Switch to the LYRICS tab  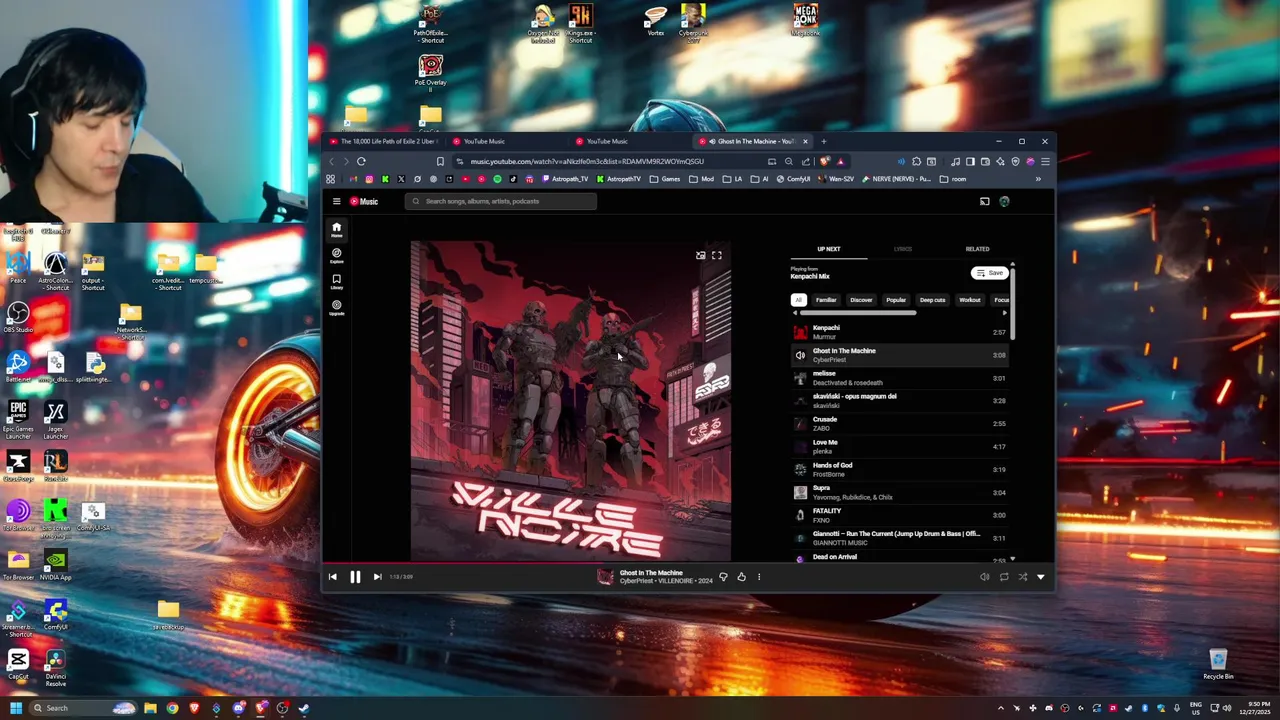[x=903, y=249]
